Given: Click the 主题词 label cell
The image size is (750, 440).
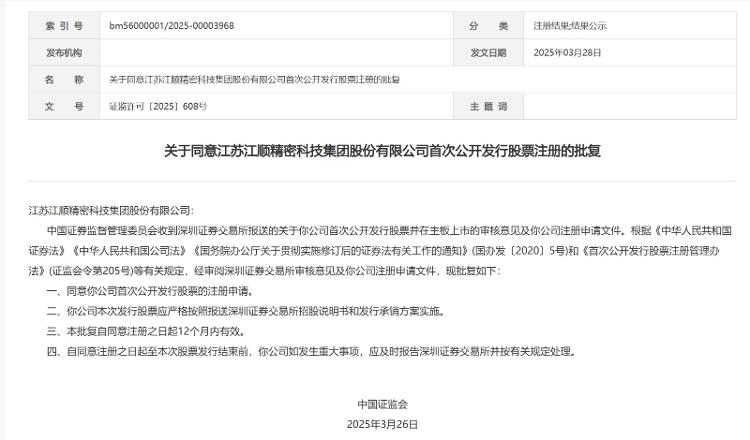Looking at the screenshot, I should point(488,106).
